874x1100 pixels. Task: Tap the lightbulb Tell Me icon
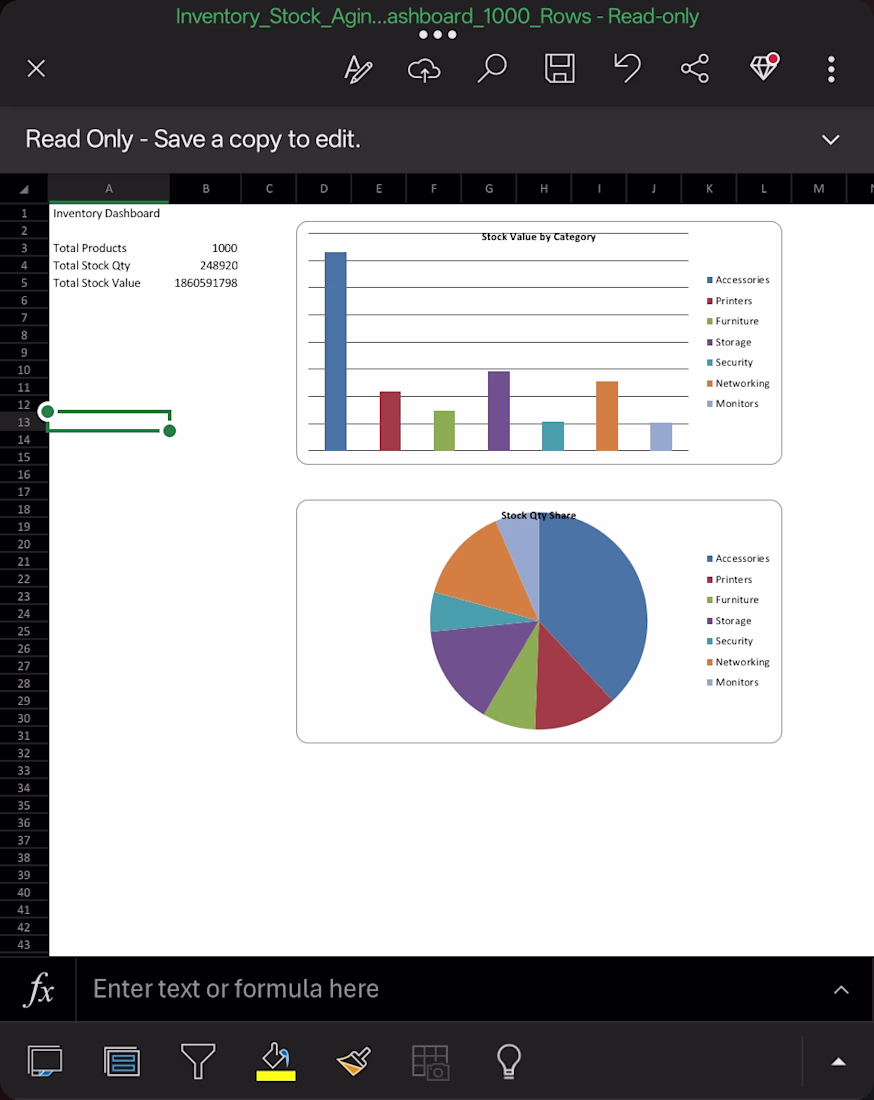(509, 1061)
